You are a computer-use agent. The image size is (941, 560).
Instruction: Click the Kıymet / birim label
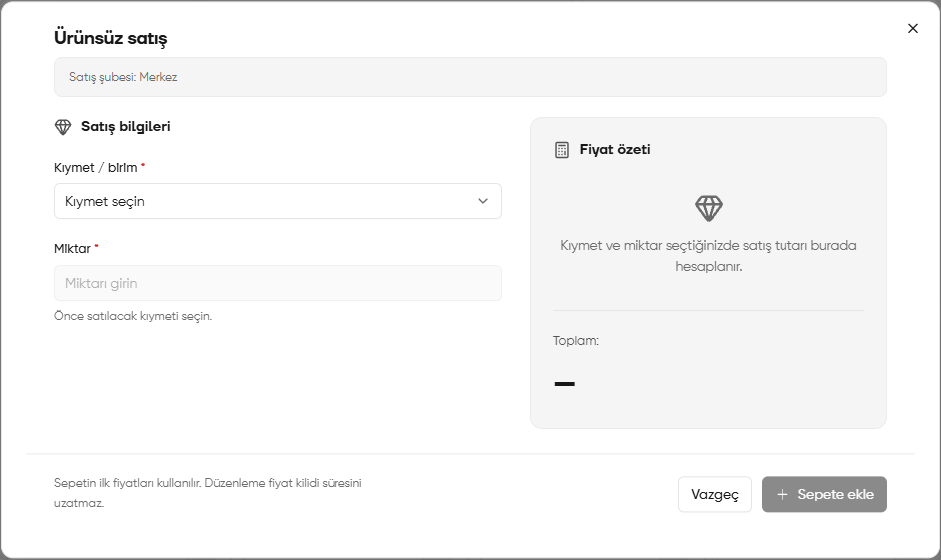95,167
